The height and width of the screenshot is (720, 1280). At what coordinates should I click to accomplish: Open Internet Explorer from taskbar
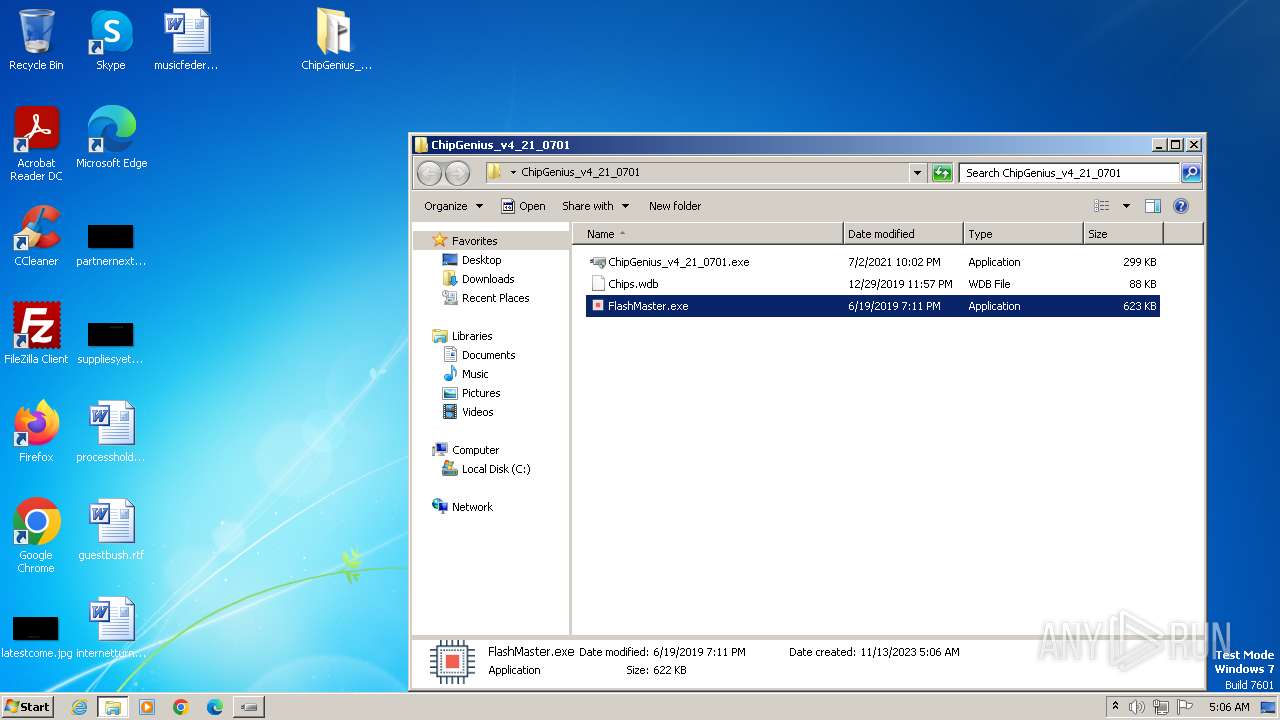click(79, 707)
